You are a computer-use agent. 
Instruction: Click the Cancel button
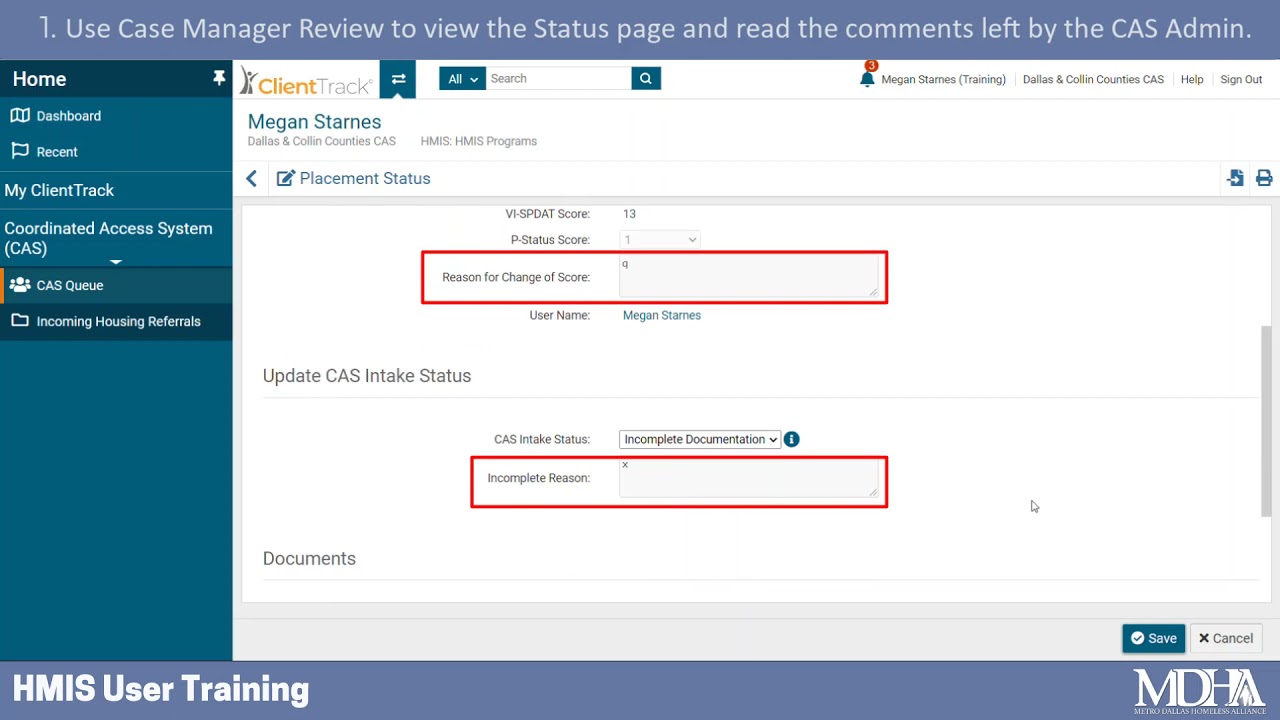click(1225, 638)
